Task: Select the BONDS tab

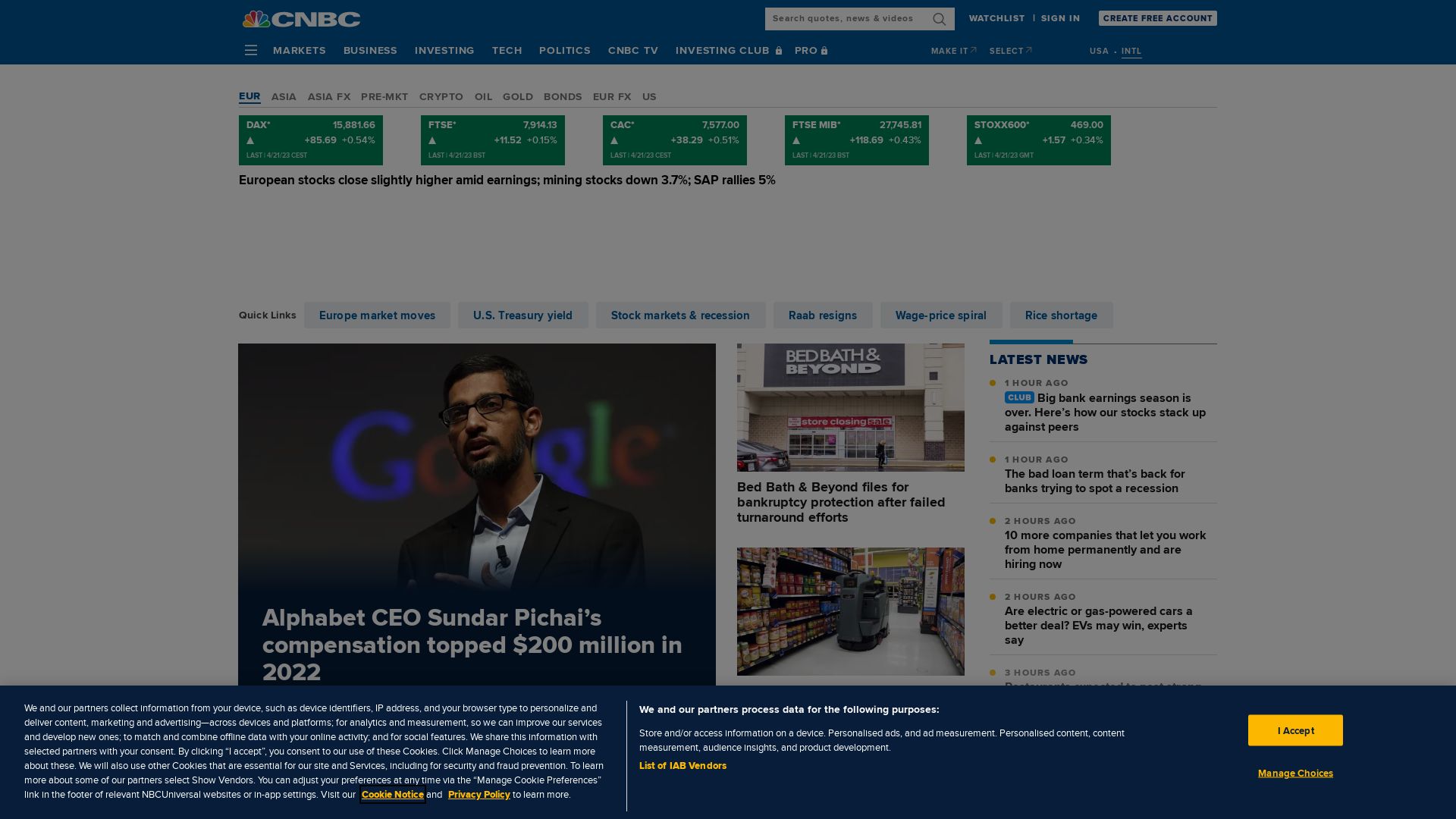Action: [x=563, y=96]
